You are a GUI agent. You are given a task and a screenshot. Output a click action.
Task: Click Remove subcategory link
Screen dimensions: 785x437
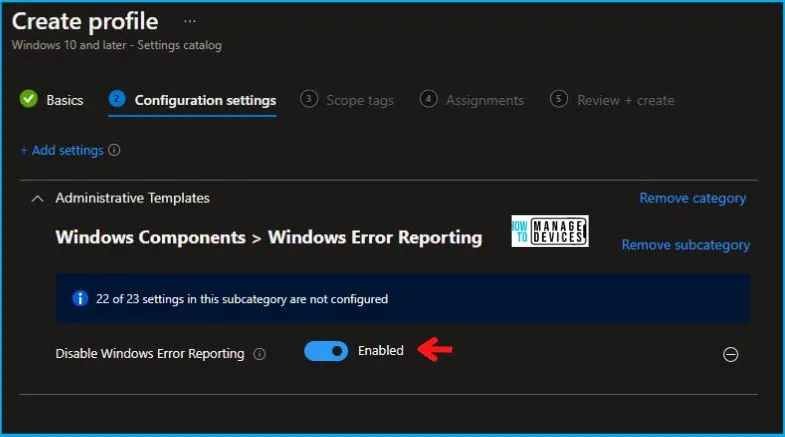click(x=685, y=245)
